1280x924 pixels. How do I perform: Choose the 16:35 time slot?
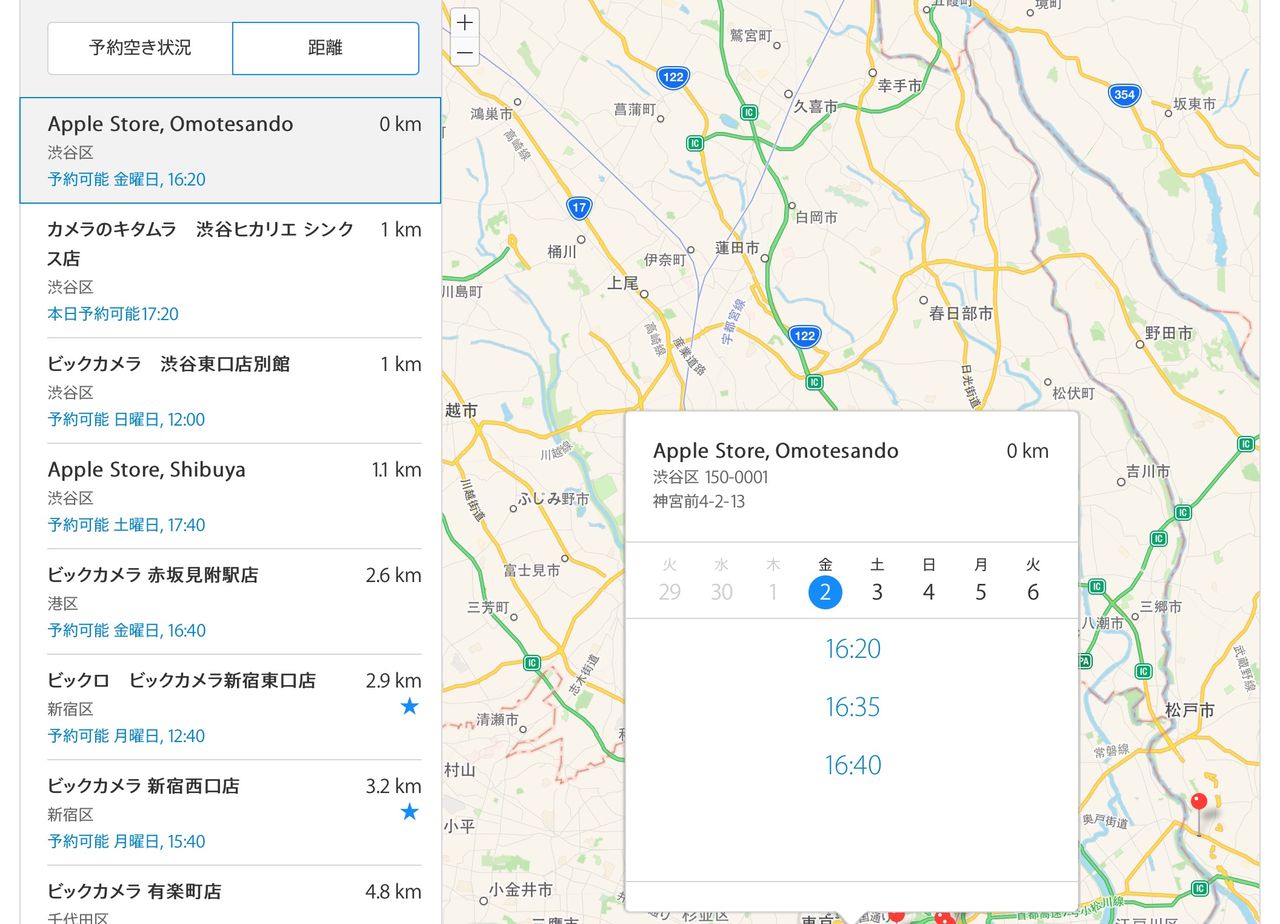tap(853, 707)
